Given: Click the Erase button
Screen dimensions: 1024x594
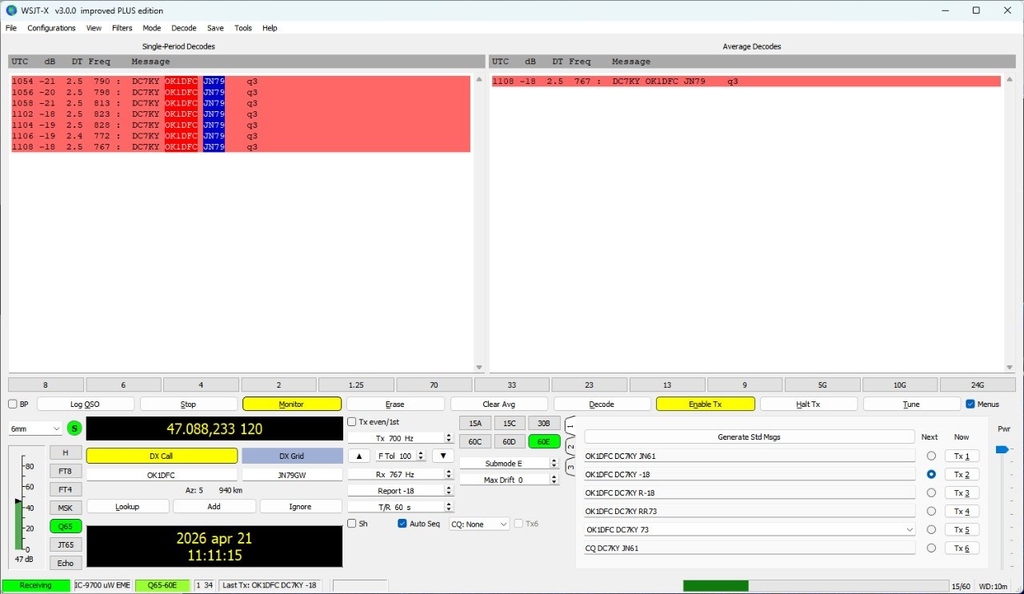Looking at the screenshot, I should click(x=395, y=404).
